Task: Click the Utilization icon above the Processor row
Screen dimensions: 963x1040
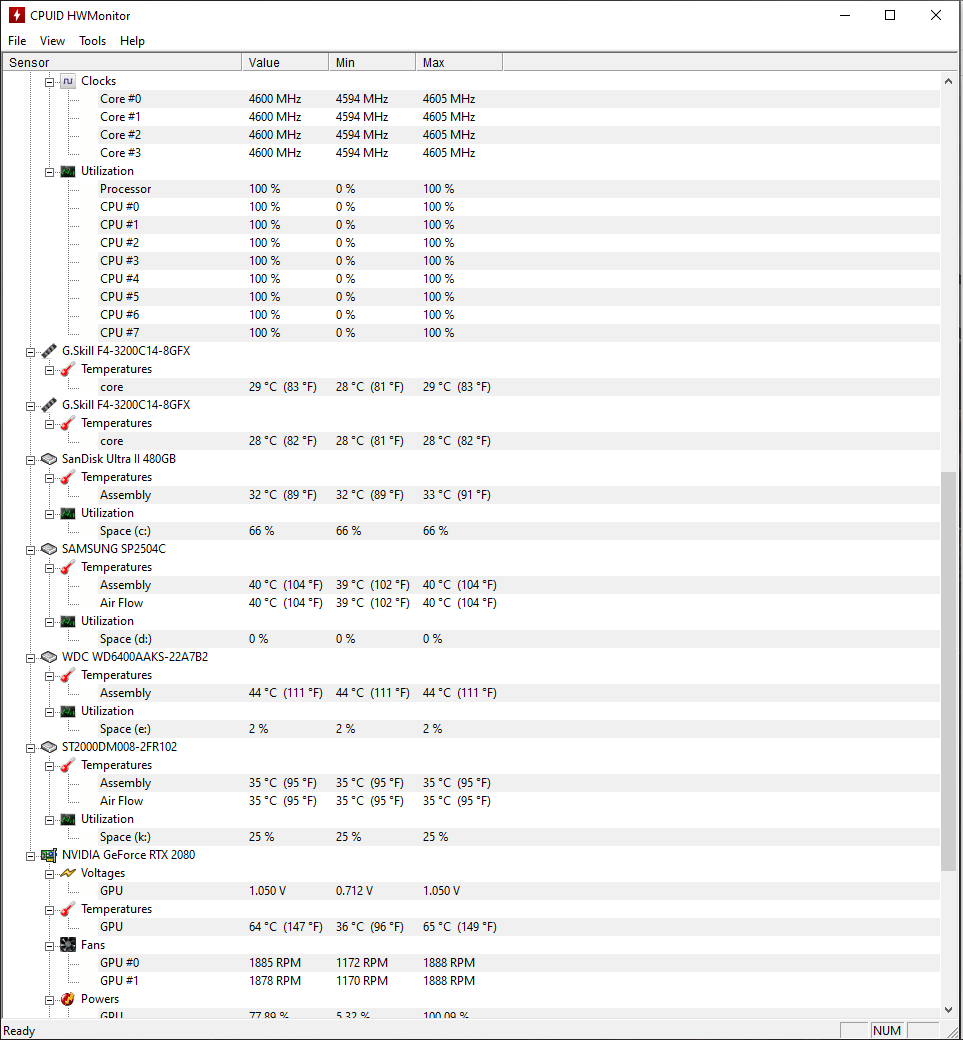Action: 68,171
